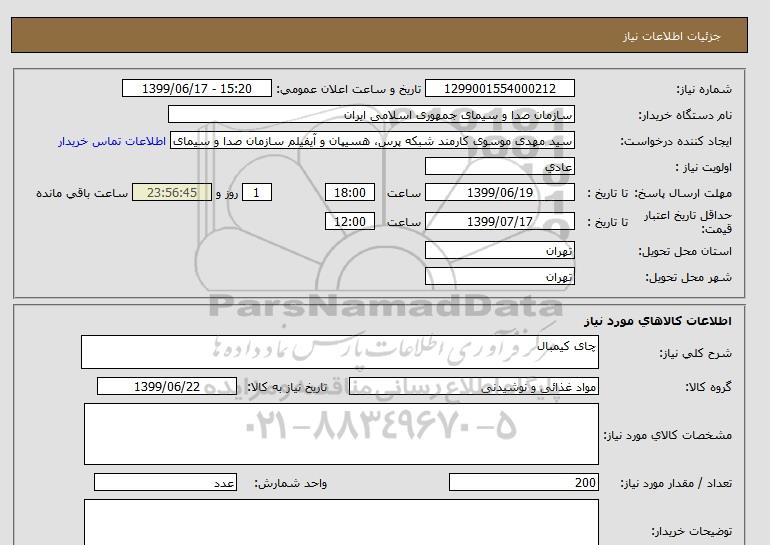770x545 pixels.
Task: Click the announcement date field 1399/06/17 - 15:20
Action: point(196,88)
